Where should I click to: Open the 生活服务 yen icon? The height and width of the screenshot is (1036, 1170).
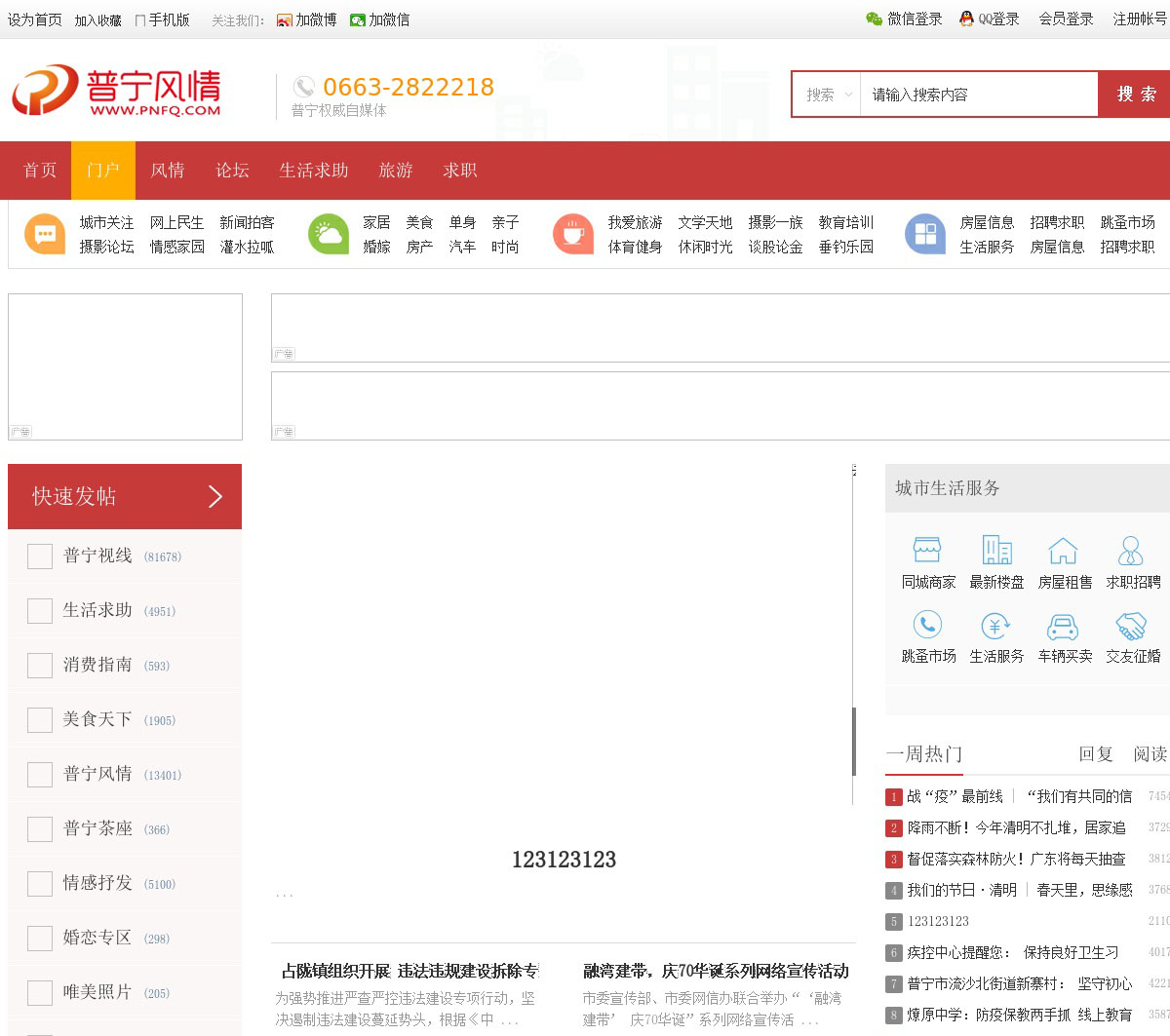click(x=995, y=626)
